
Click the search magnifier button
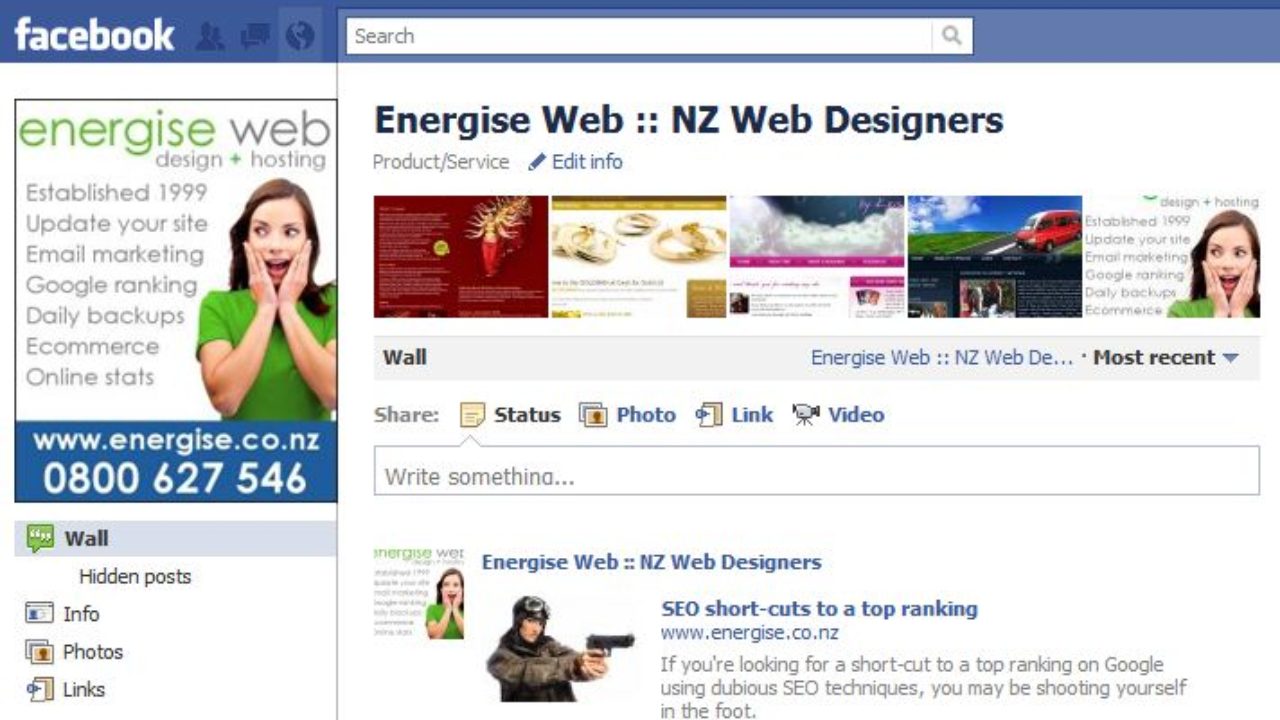point(952,36)
